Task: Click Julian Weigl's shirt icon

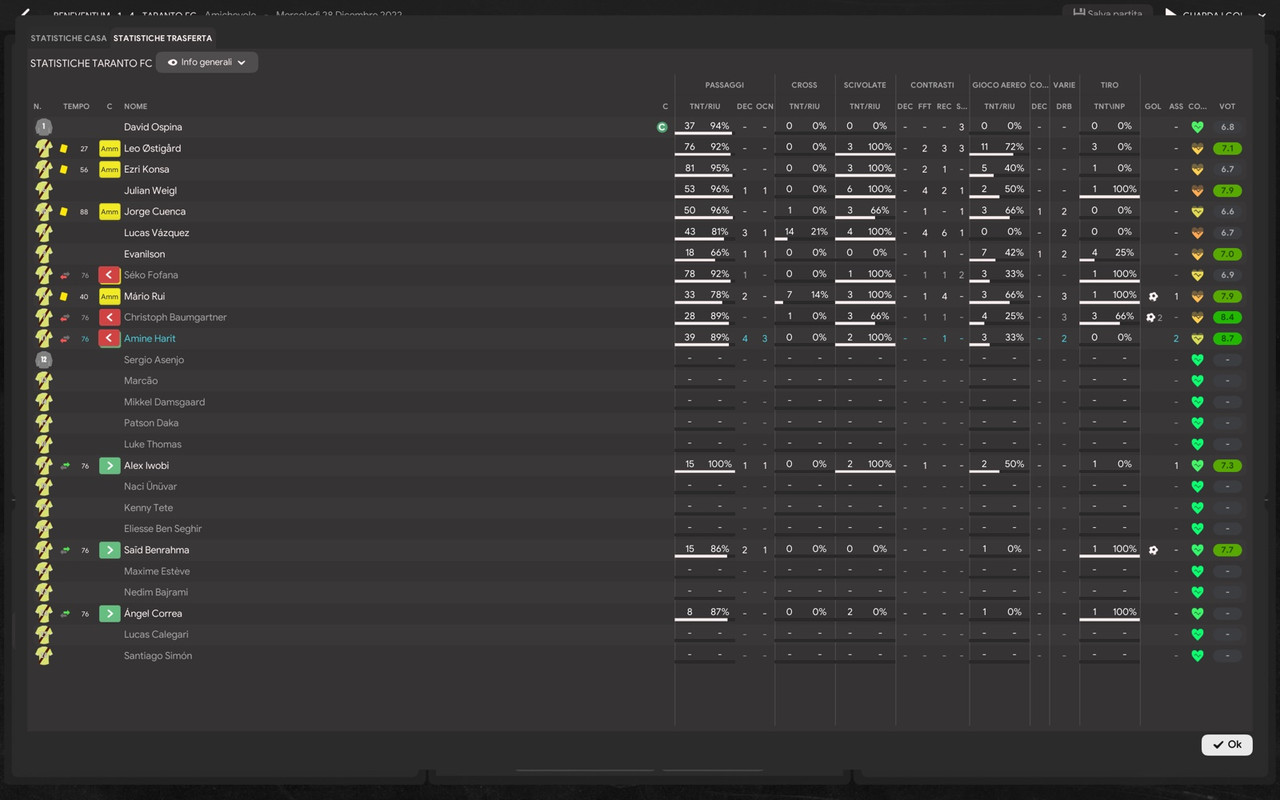Action: click(43, 190)
